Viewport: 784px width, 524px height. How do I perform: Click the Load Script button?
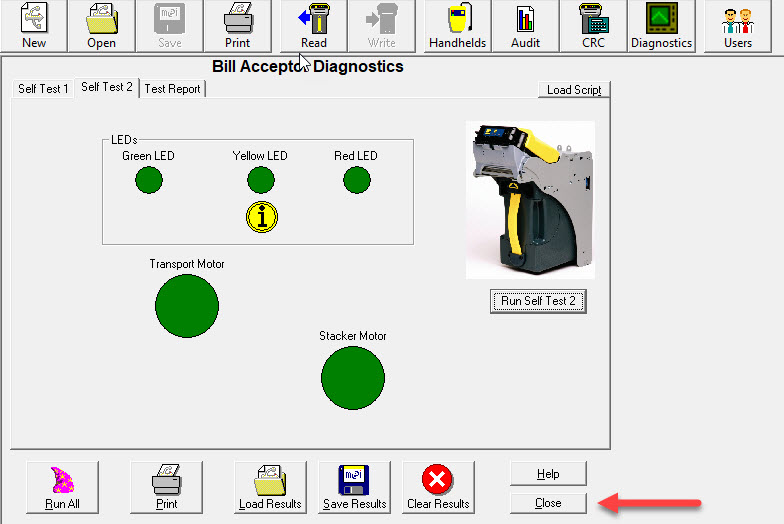click(574, 90)
